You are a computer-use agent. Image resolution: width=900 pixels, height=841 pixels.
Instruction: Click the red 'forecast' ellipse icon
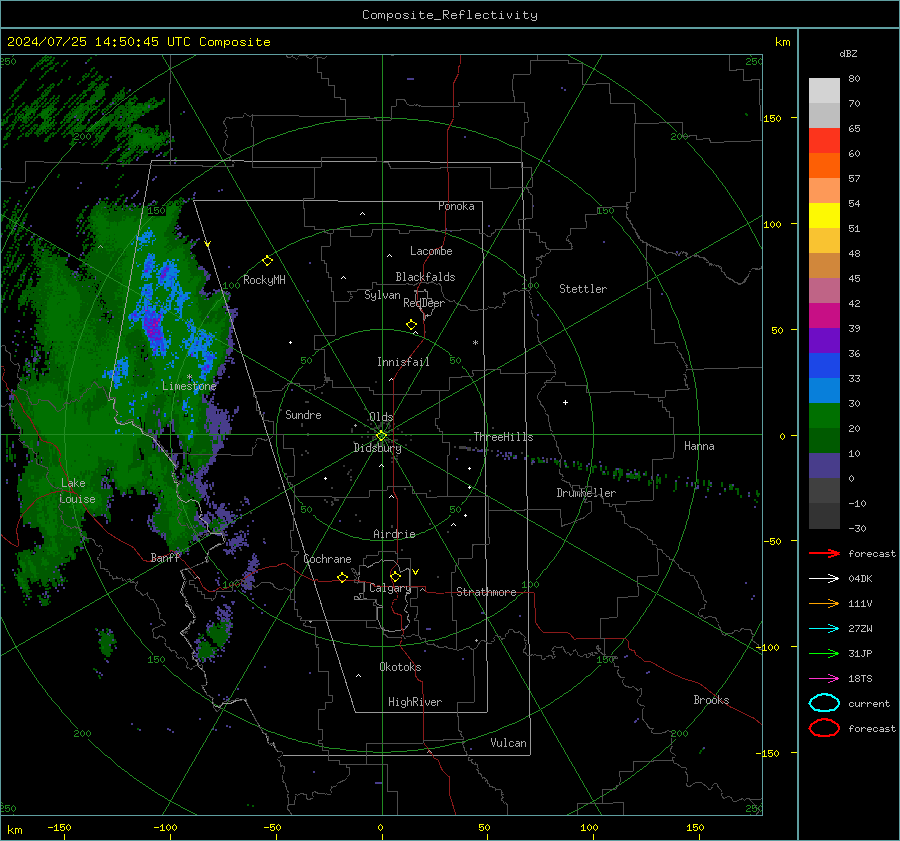pyautogui.click(x=824, y=728)
